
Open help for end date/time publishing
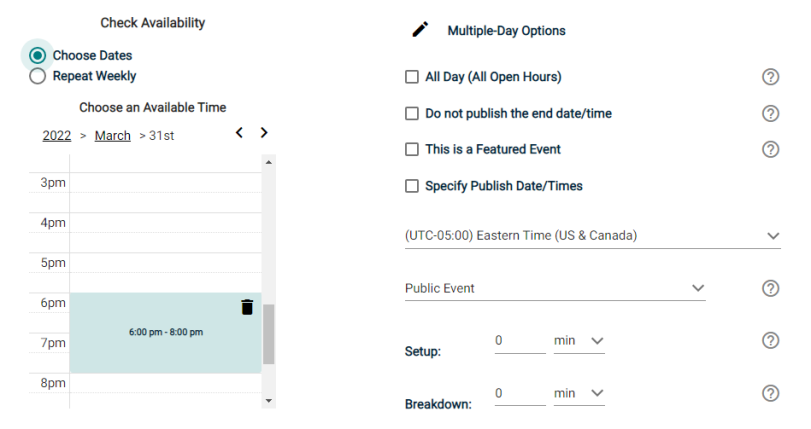click(770, 113)
